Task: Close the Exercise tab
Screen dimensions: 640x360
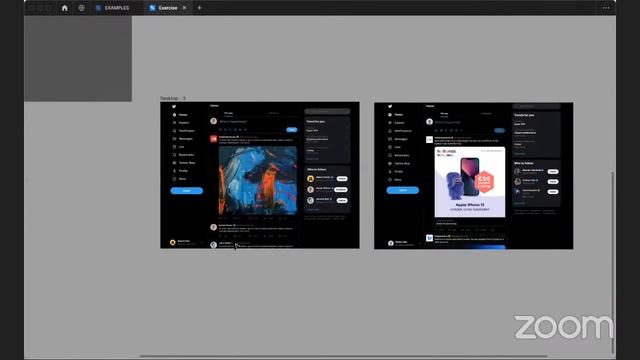Action: [x=184, y=8]
